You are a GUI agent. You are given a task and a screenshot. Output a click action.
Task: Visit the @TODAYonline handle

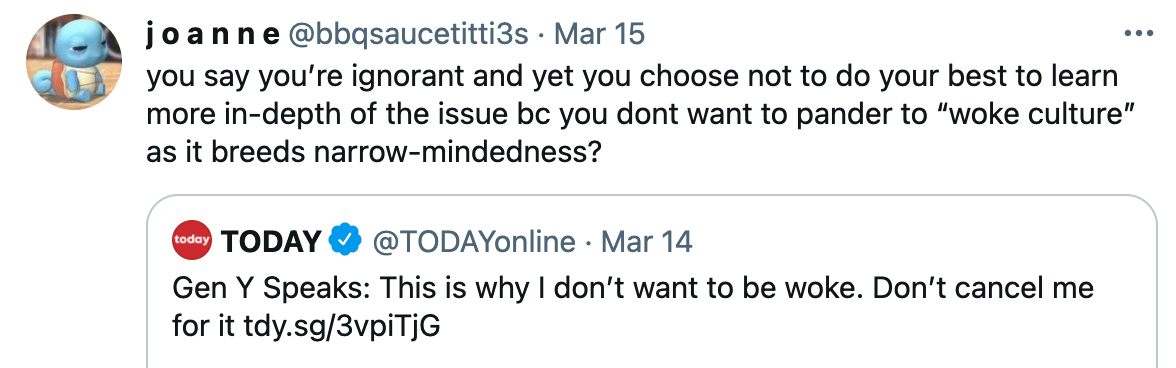coord(474,241)
